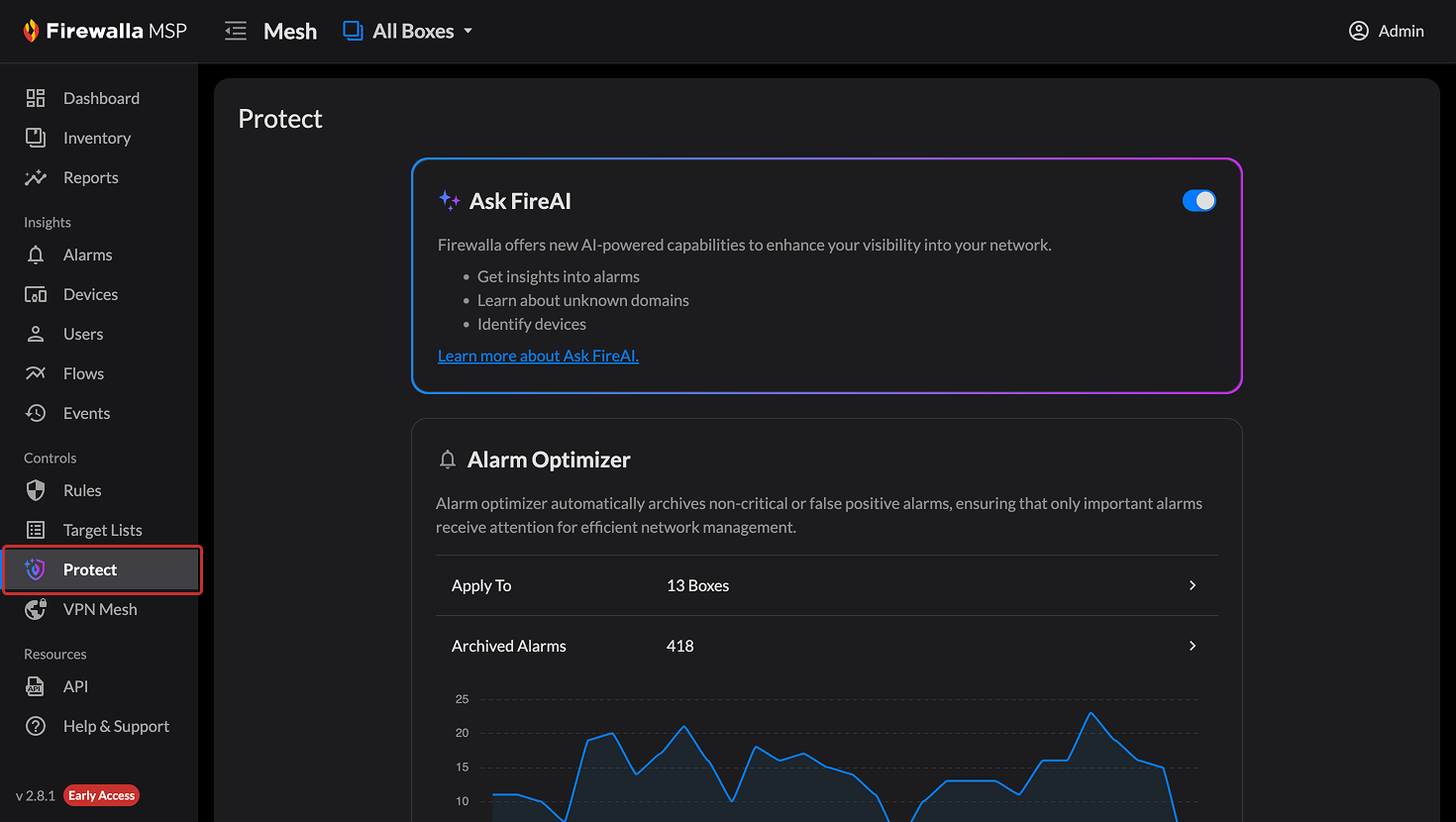This screenshot has width=1456, height=822.
Task: Click the Flows icon in sidebar
Action: 36,373
